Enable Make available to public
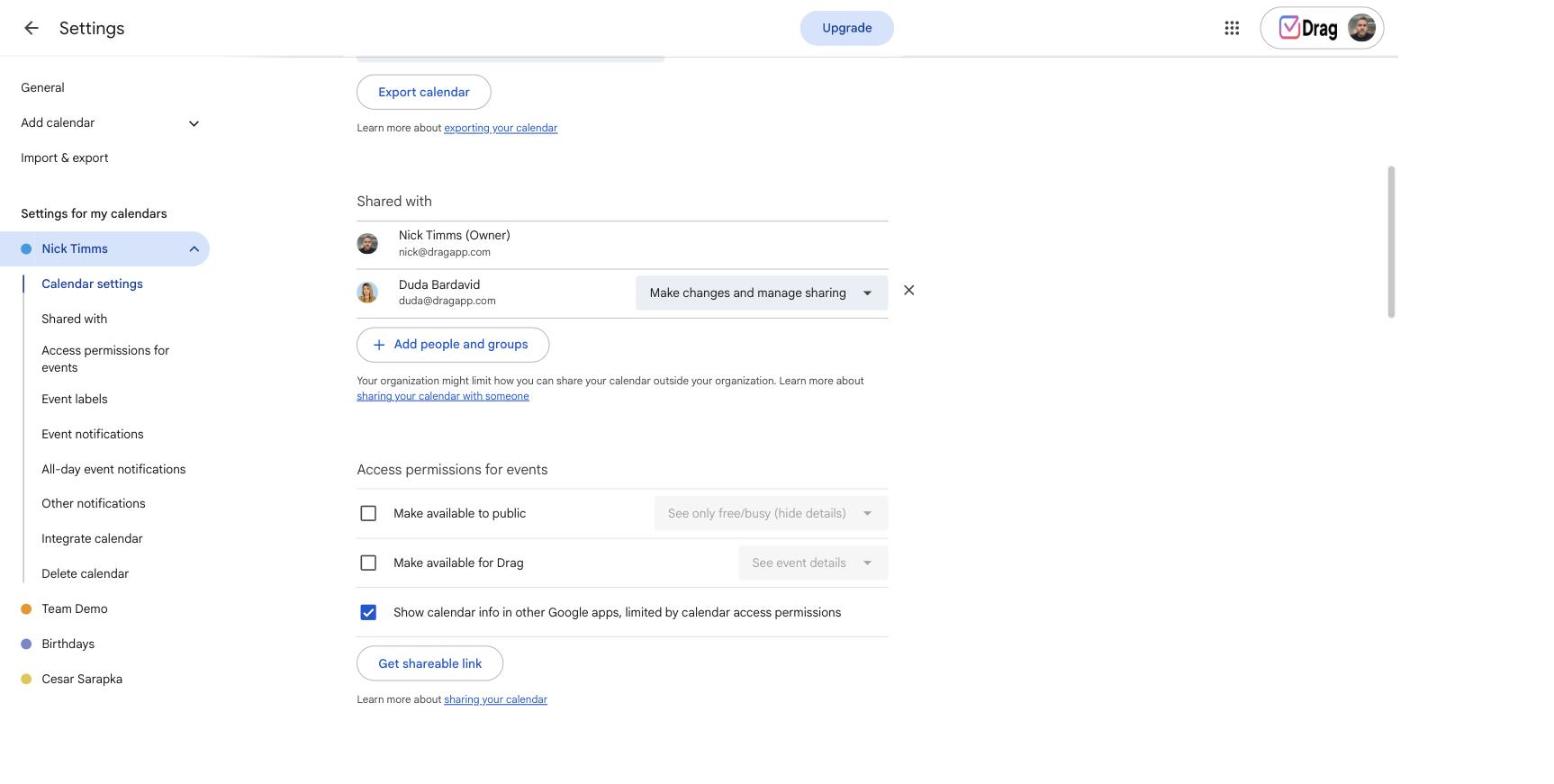1554x784 pixels. (x=368, y=513)
